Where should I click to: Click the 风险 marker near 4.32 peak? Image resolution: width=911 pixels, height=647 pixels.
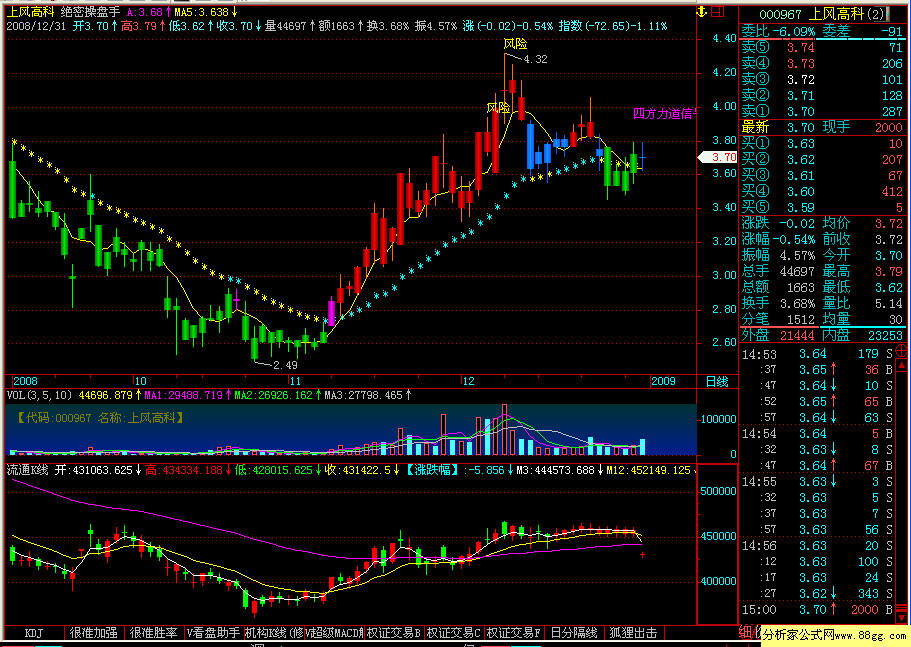point(515,44)
